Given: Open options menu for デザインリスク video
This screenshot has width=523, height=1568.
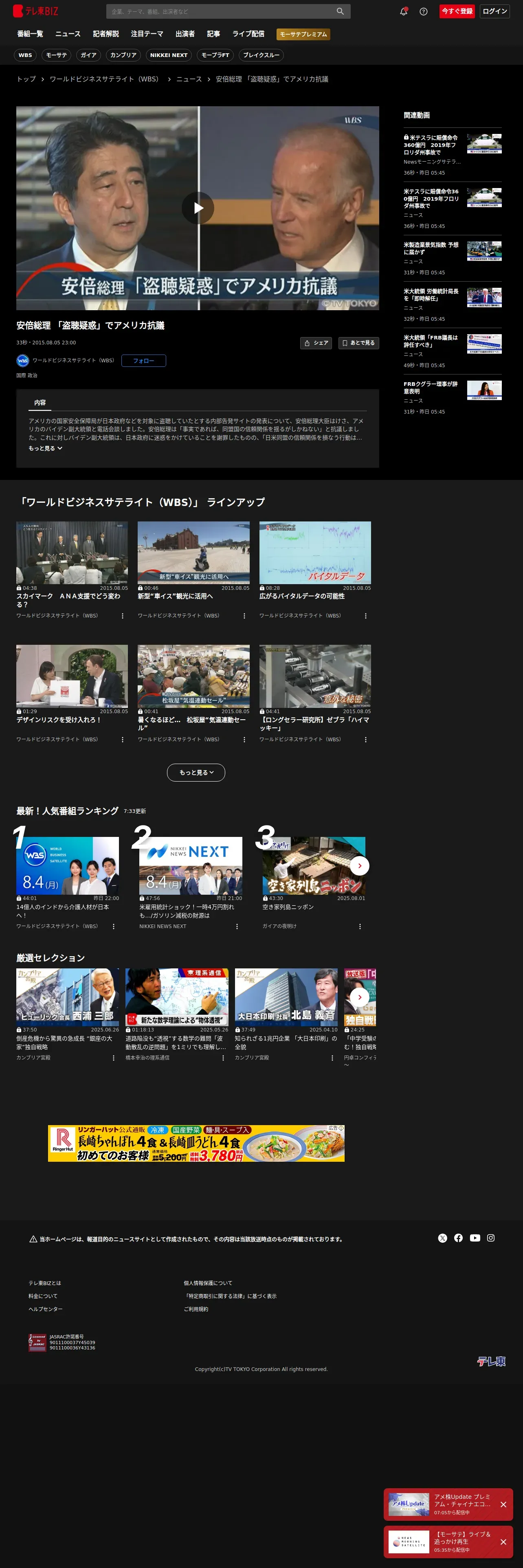Looking at the screenshot, I should 122,740.
